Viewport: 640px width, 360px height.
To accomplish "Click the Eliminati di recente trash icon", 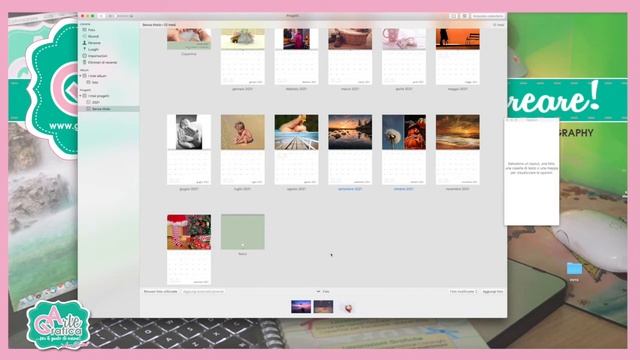I will [x=84, y=62].
